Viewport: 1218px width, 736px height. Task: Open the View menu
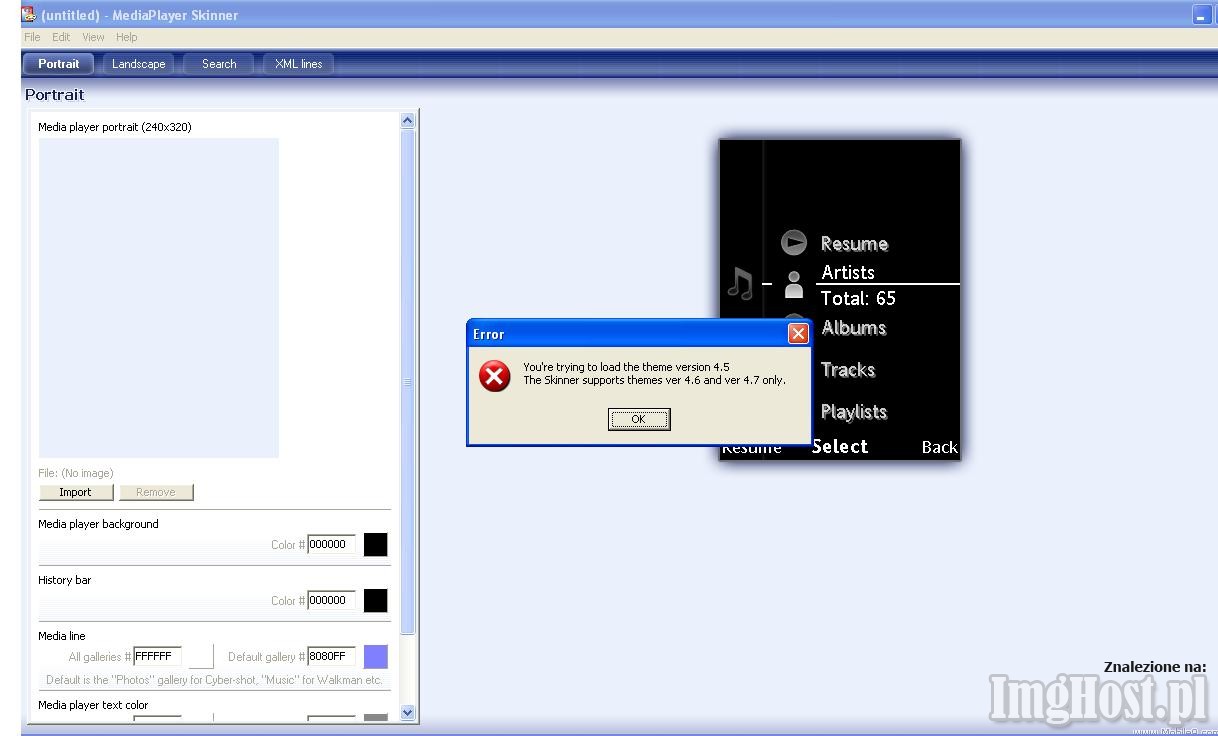[93, 37]
